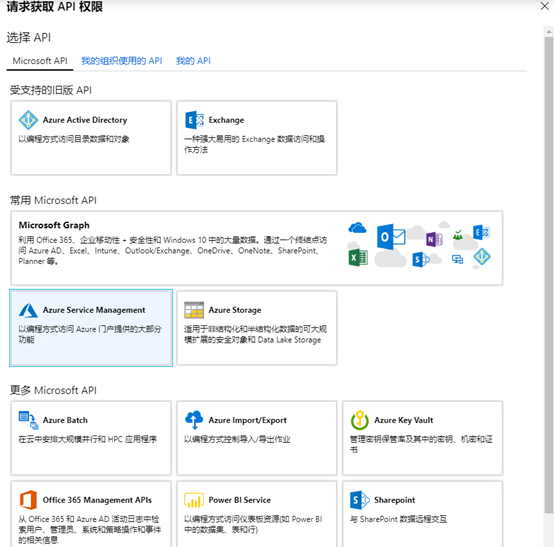
Task: Click the scrollbar up arrow
Action: (549, 32)
